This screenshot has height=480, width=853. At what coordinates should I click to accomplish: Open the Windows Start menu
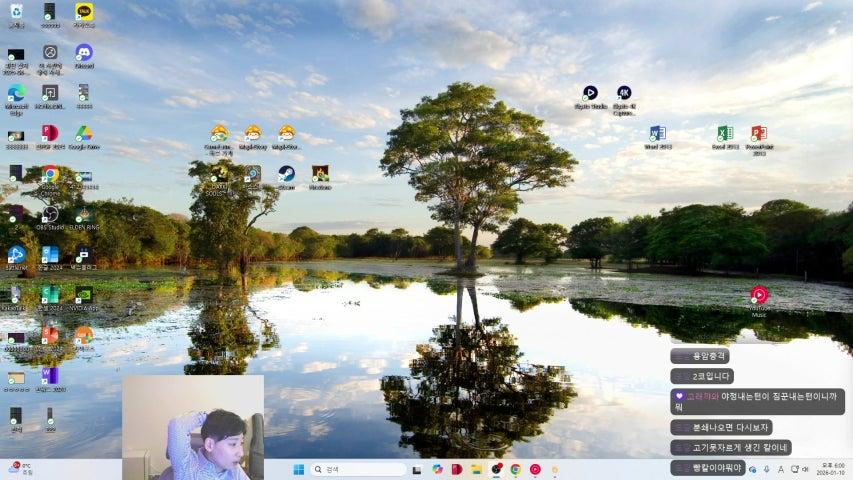[x=299, y=469]
